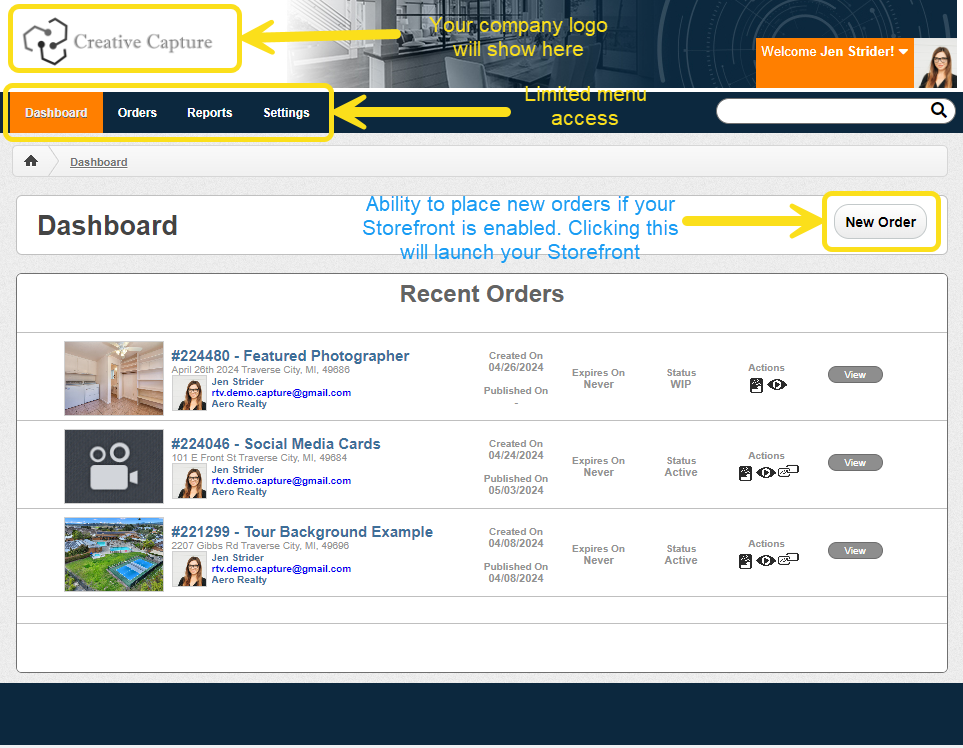This screenshot has height=748, width=963.
Task: Click the preview eye-play icon for Social Media Cards
Action: pyautogui.click(x=766, y=473)
